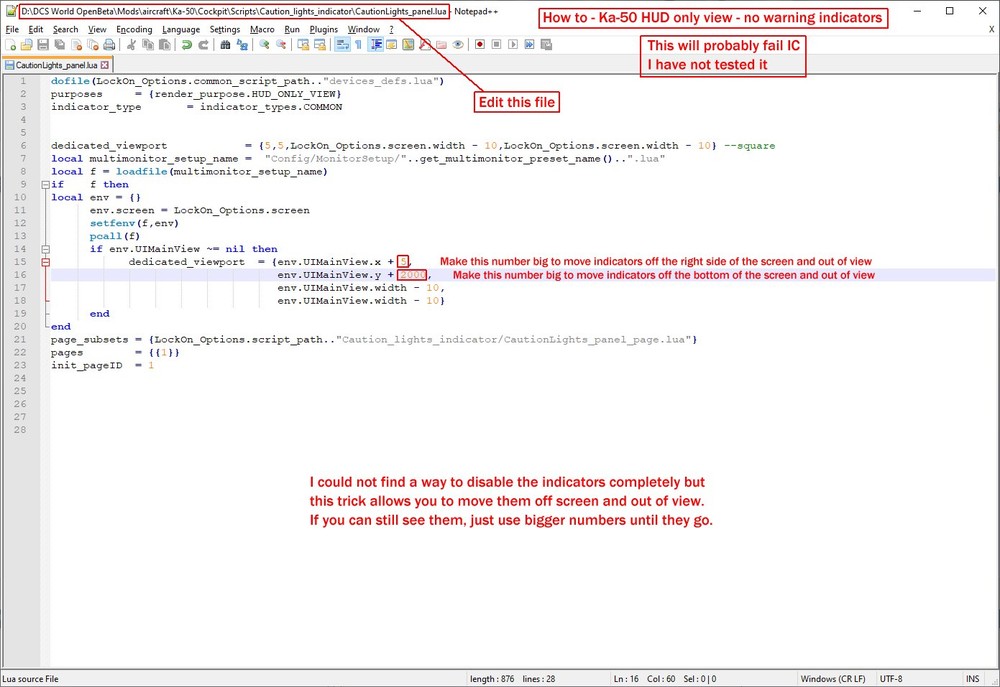Viewport: 1000px width, 687px height.
Task: Open the Language menu
Action: 180,29
